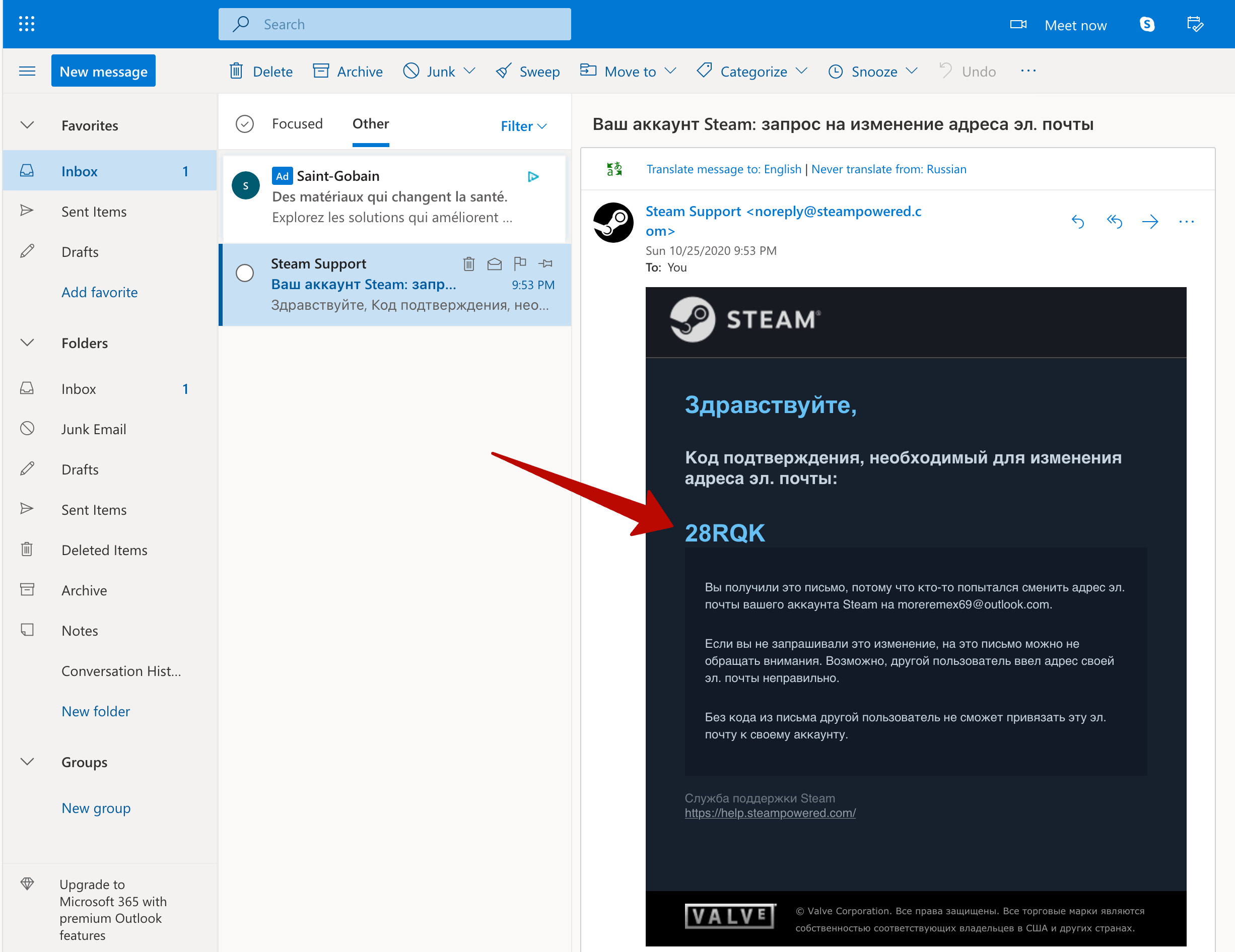
Task: Click the Undo button in toolbar
Action: (x=968, y=71)
